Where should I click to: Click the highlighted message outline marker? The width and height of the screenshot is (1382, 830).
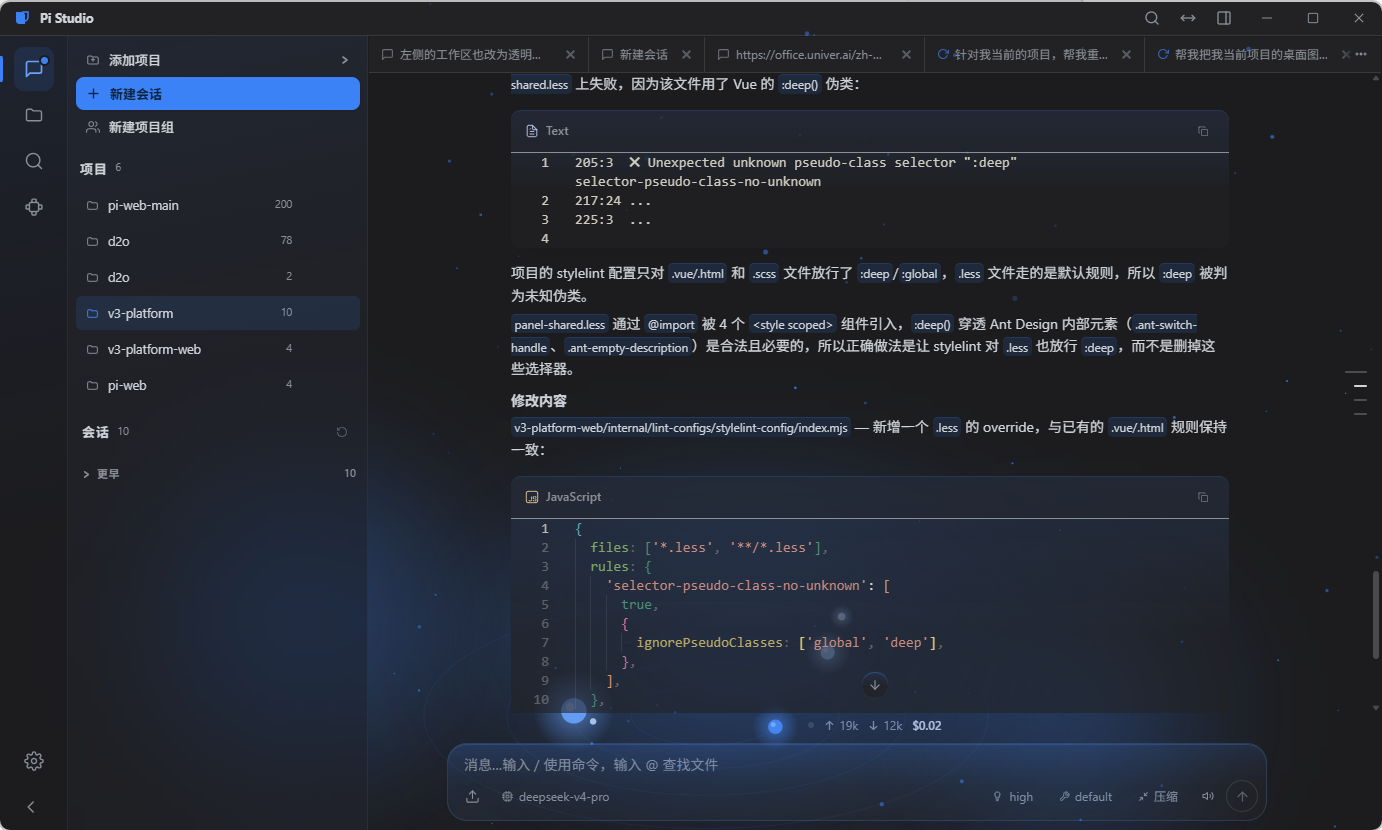(x=1360, y=385)
